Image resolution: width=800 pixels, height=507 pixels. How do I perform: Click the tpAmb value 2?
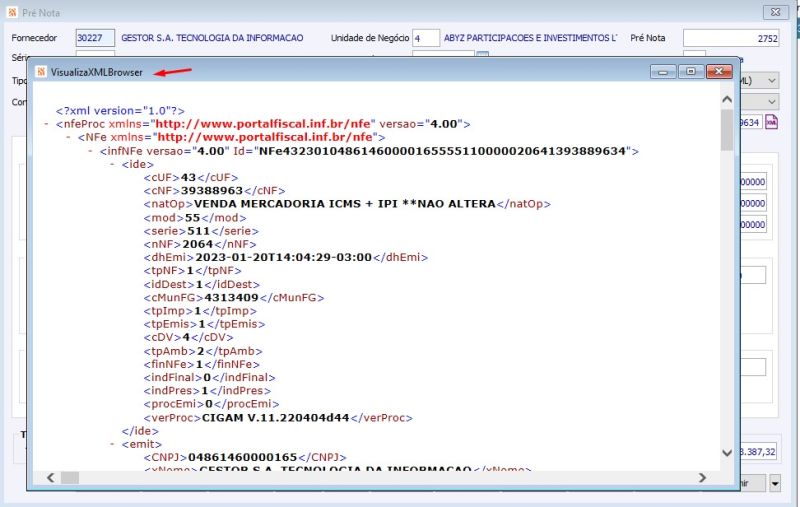(201, 351)
